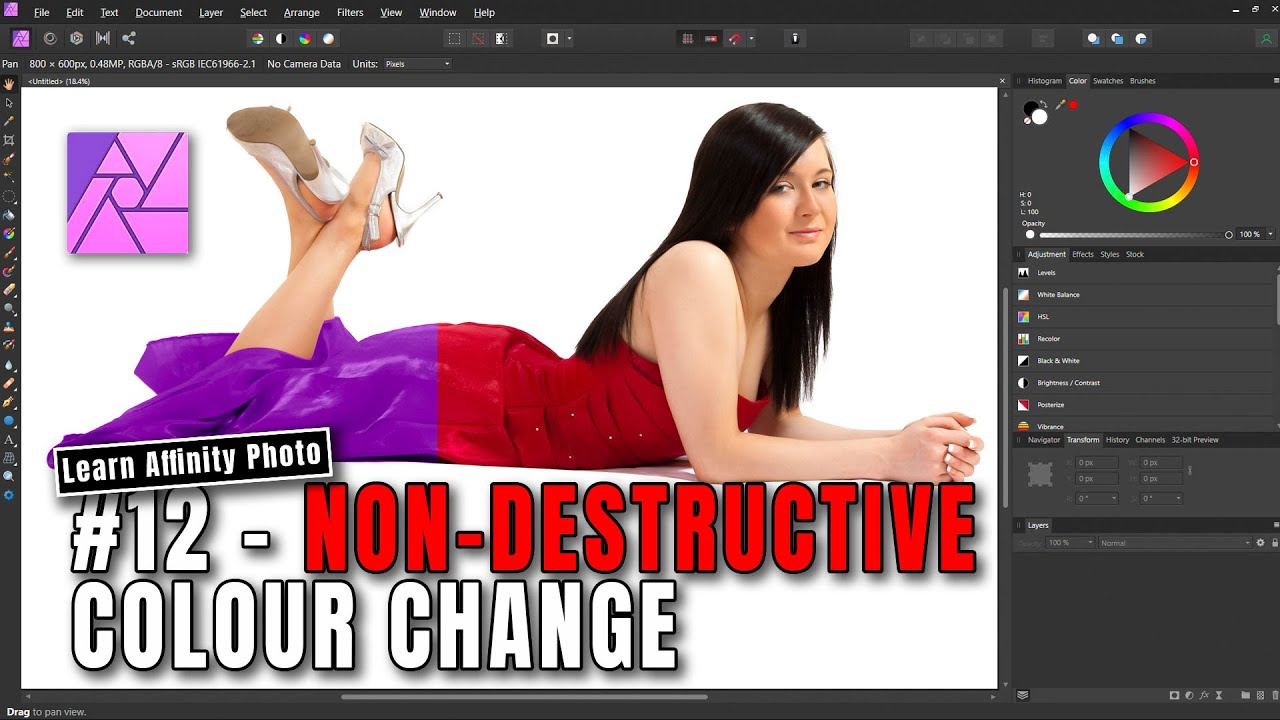The width and height of the screenshot is (1280, 720).
Task: Select the Gradient tool
Action: (9, 233)
